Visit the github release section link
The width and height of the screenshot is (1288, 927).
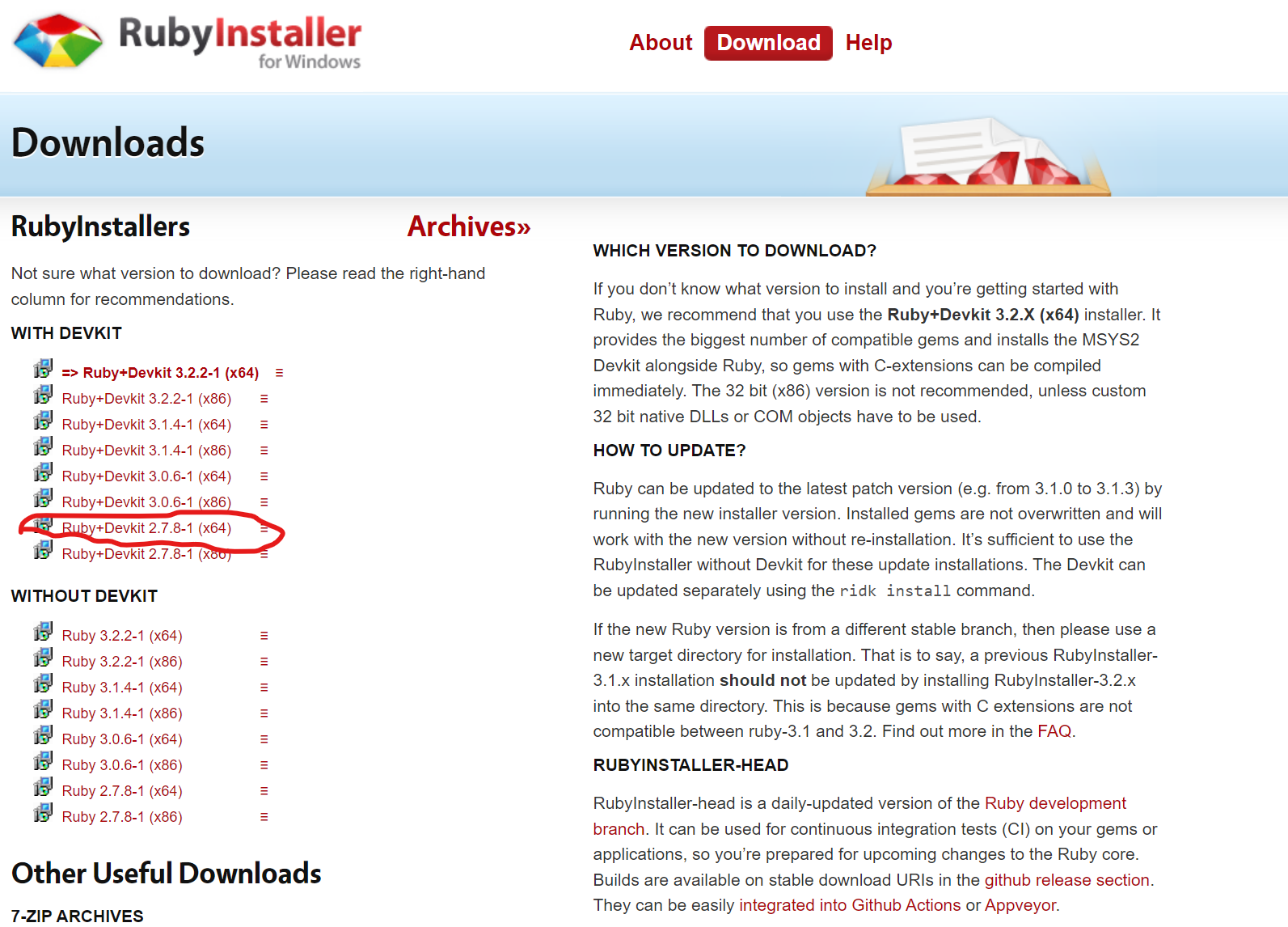click(x=1066, y=880)
